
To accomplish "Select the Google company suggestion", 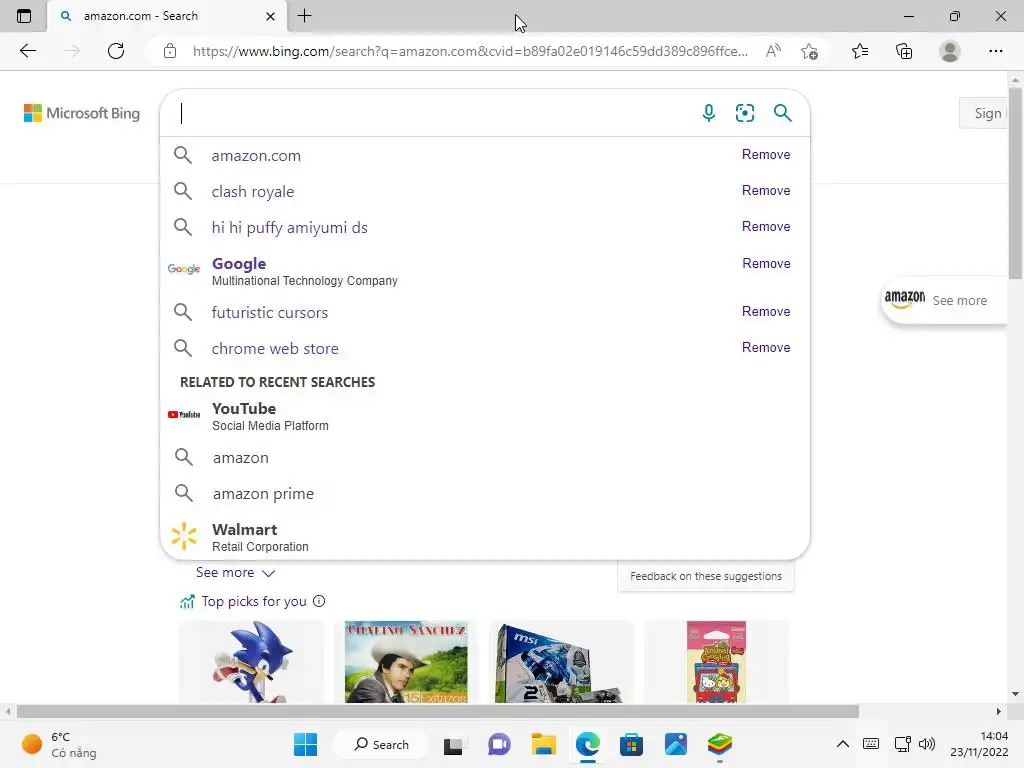I will pyautogui.click(x=304, y=271).
